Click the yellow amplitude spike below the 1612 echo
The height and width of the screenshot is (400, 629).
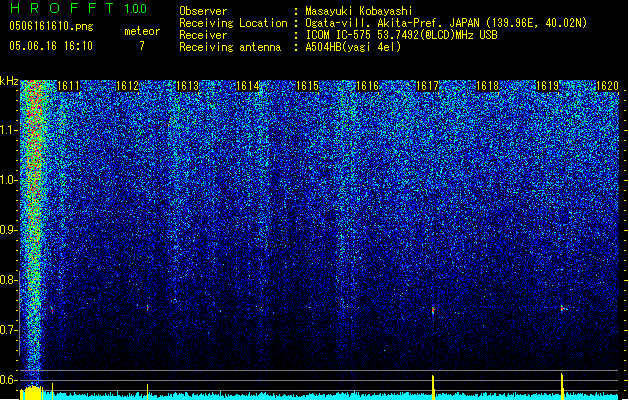pos(147,391)
